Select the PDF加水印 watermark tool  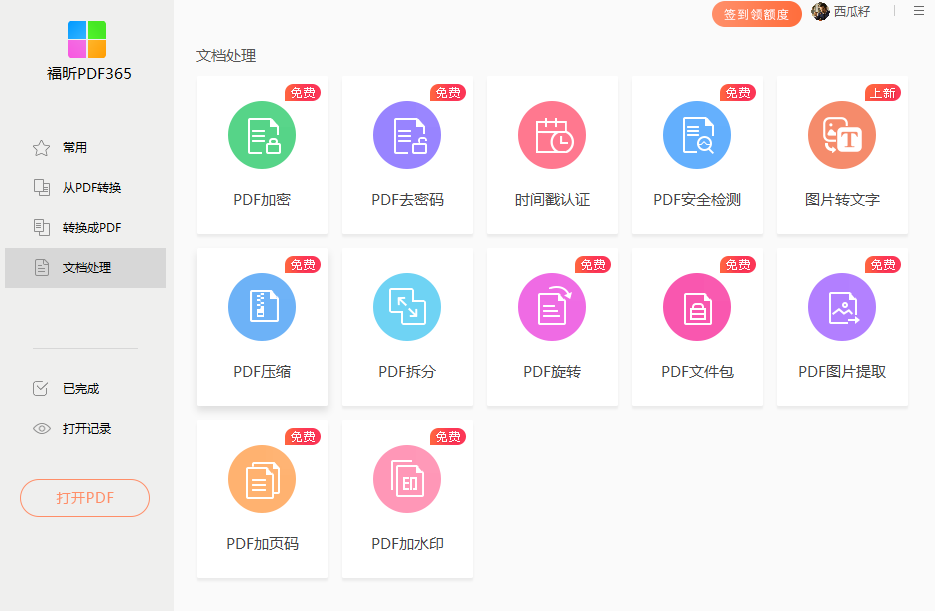(x=407, y=499)
